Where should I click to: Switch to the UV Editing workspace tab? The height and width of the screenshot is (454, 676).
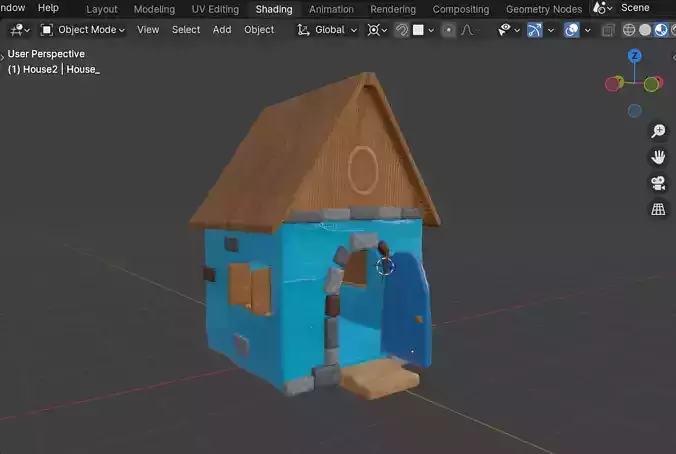215,9
